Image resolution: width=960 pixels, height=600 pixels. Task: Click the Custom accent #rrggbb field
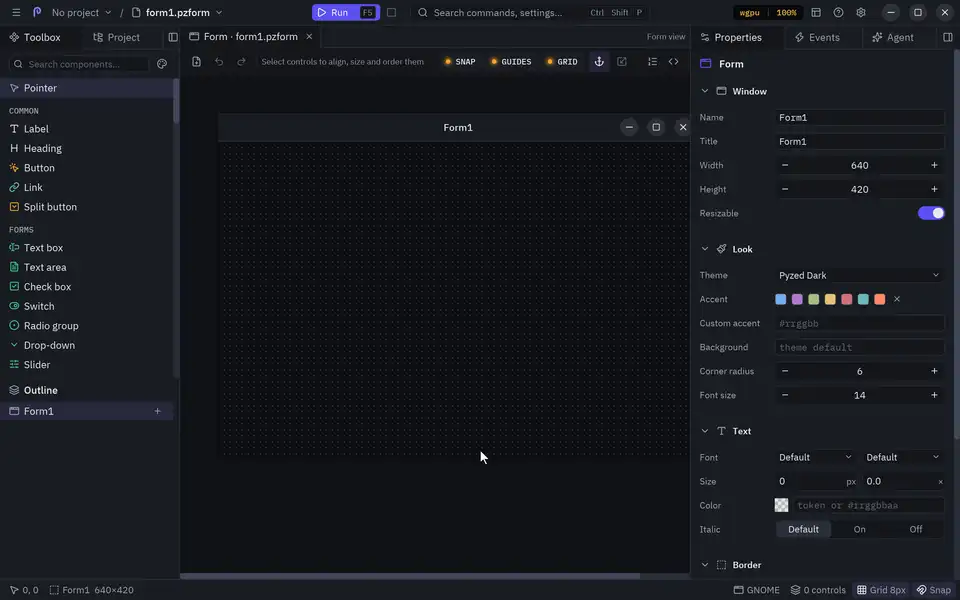[859, 323]
